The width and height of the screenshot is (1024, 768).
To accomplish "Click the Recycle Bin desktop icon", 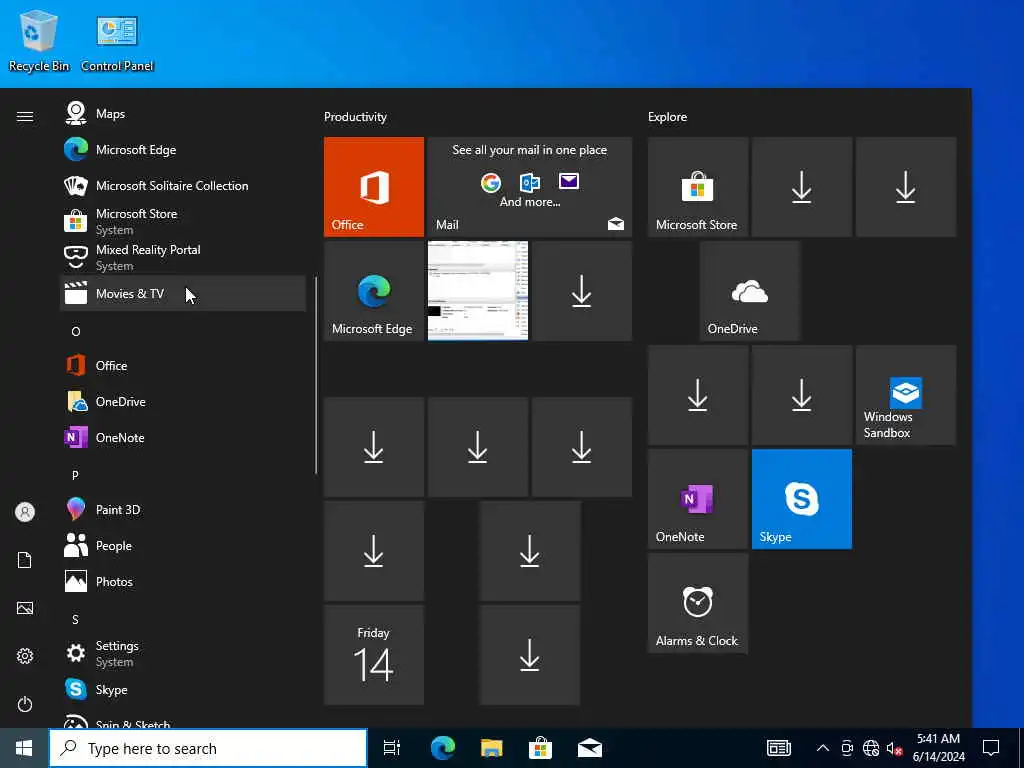I will tap(39, 41).
